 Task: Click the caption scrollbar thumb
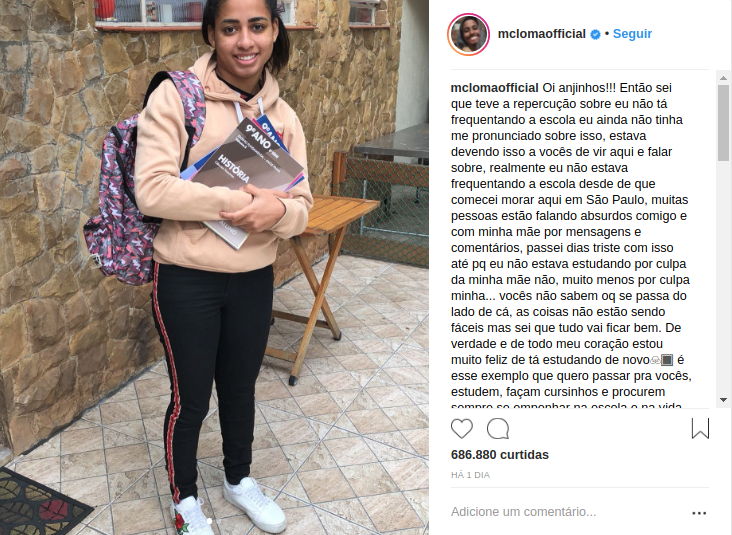click(x=724, y=123)
